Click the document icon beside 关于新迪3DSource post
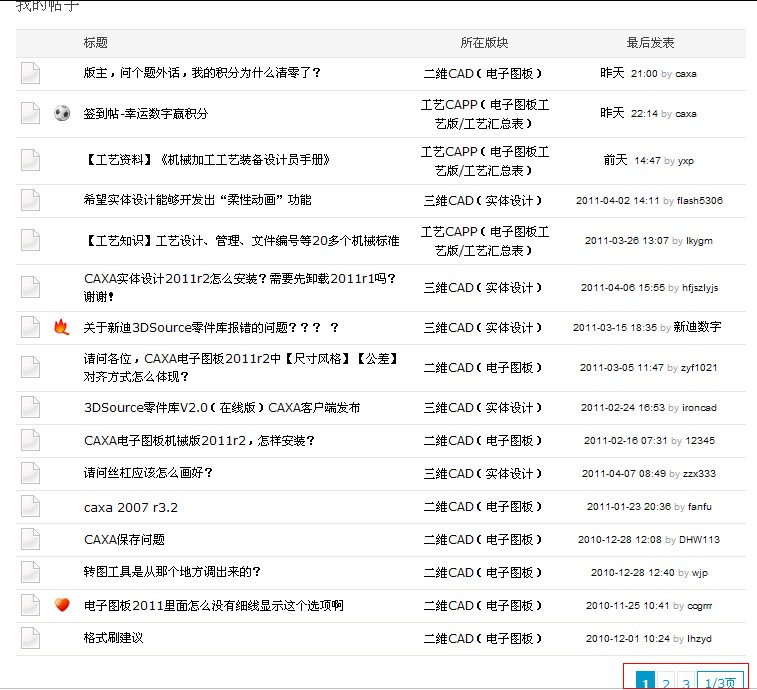The image size is (757, 690). (30, 327)
